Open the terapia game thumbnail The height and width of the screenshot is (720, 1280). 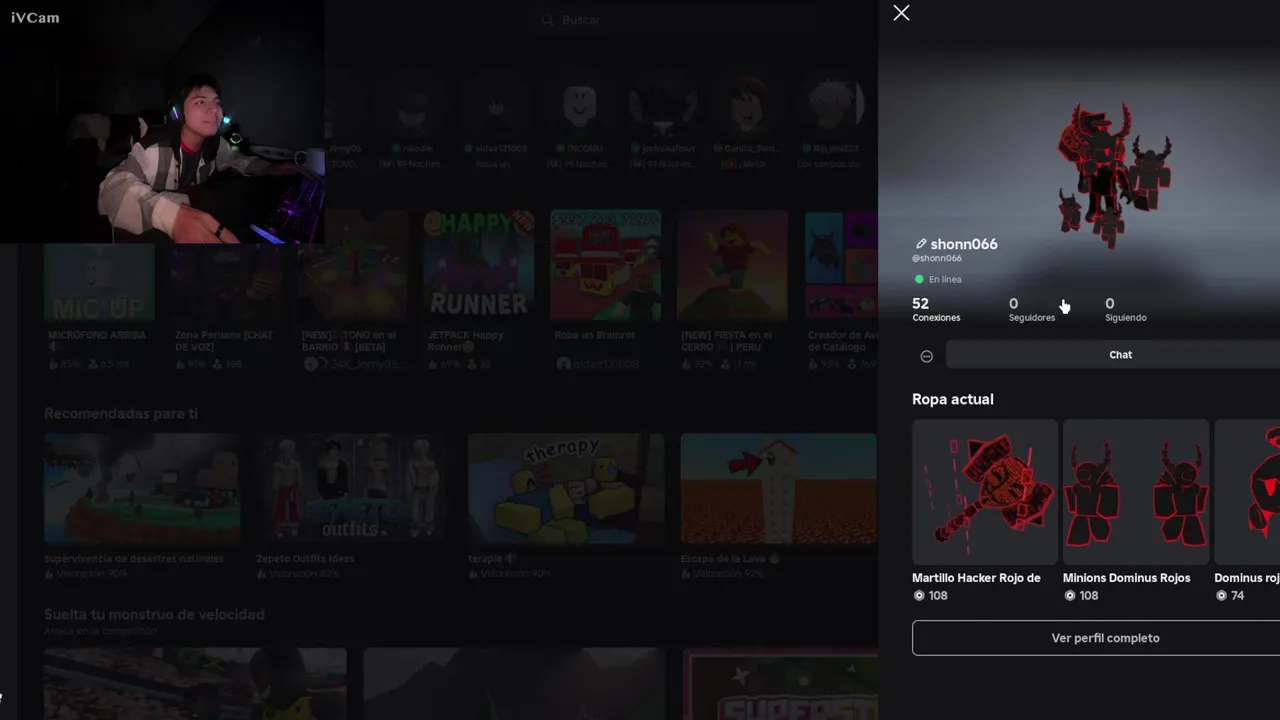pos(566,489)
